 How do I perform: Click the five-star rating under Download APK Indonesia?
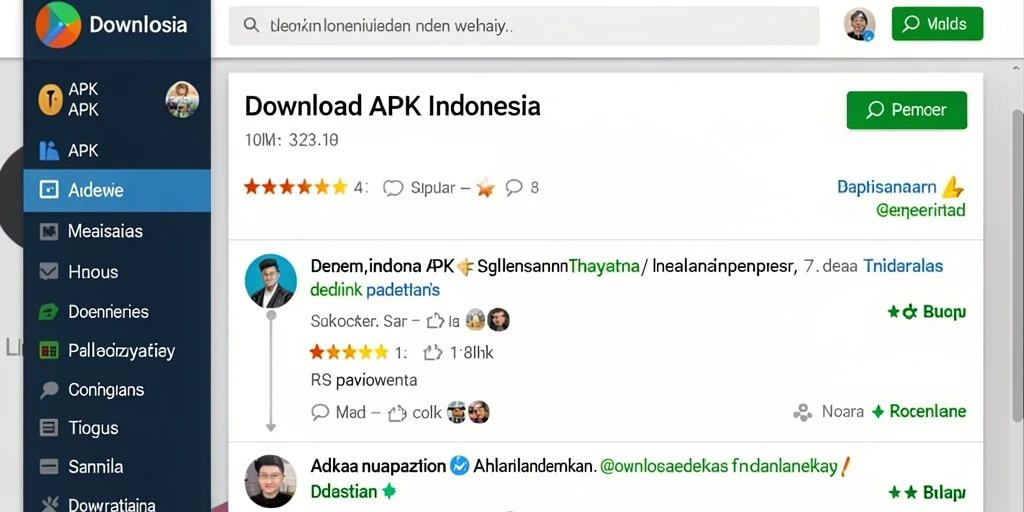[x=296, y=187]
